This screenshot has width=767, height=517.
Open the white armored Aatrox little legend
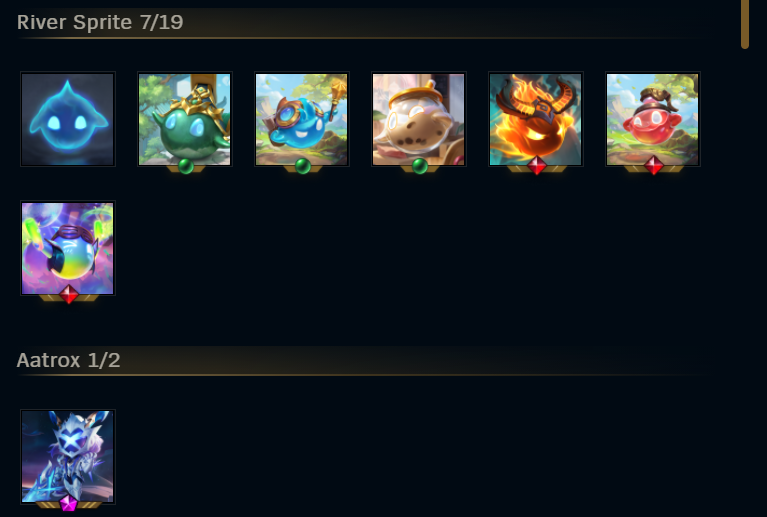68,456
